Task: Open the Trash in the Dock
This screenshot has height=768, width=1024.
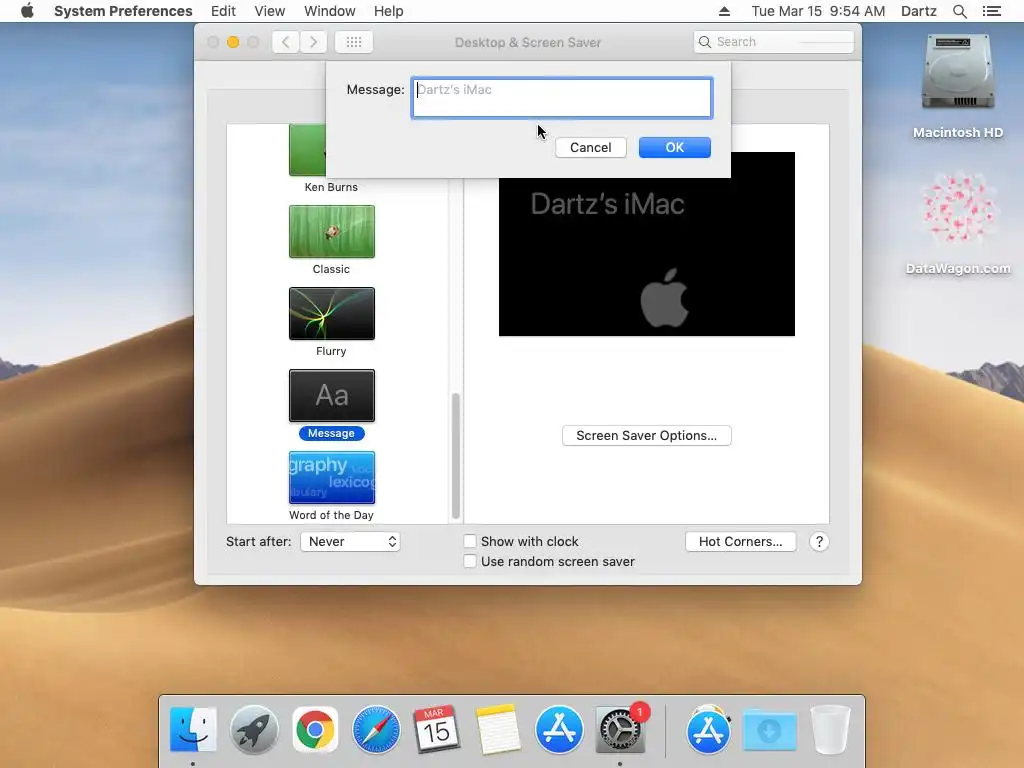Action: [x=831, y=729]
